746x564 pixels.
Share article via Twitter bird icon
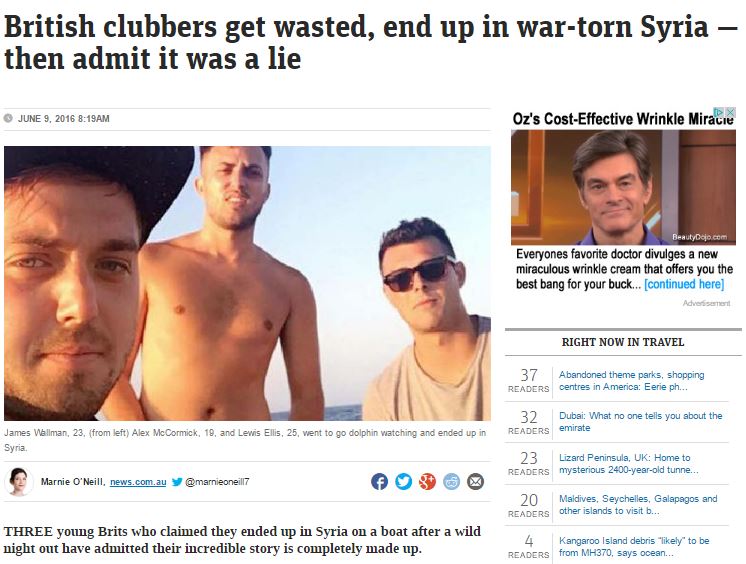pyautogui.click(x=403, y=482)
